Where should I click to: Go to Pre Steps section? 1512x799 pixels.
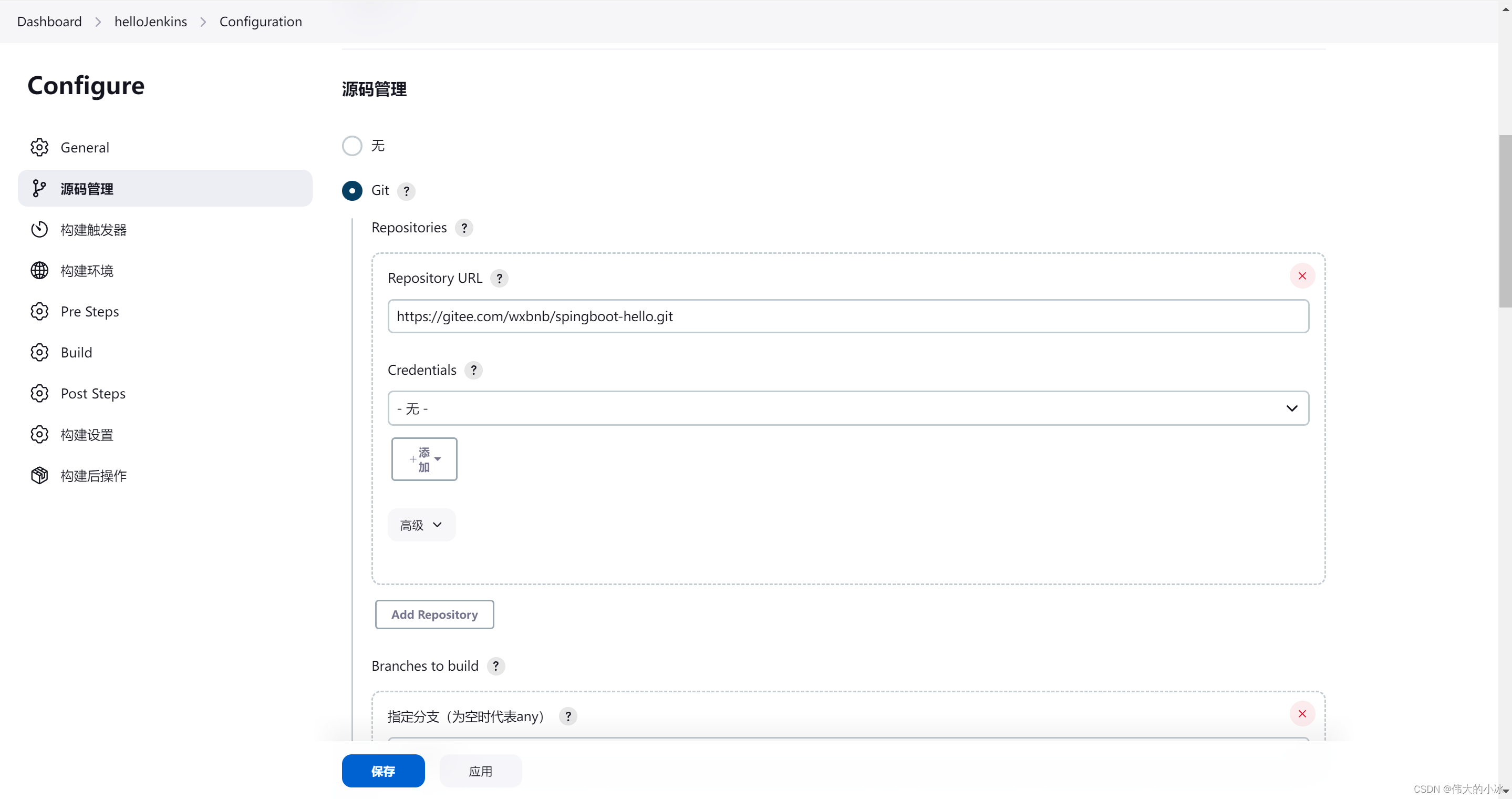(90, 312)
